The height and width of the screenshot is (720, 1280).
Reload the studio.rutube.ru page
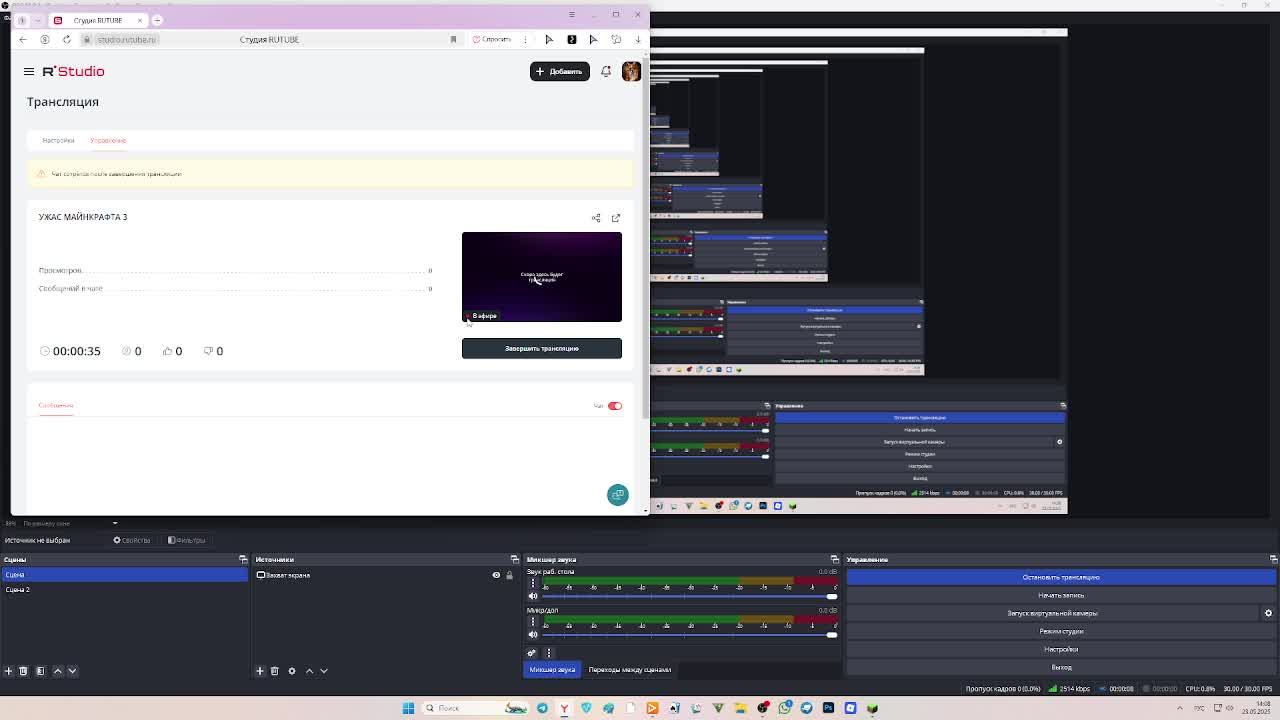67,39
